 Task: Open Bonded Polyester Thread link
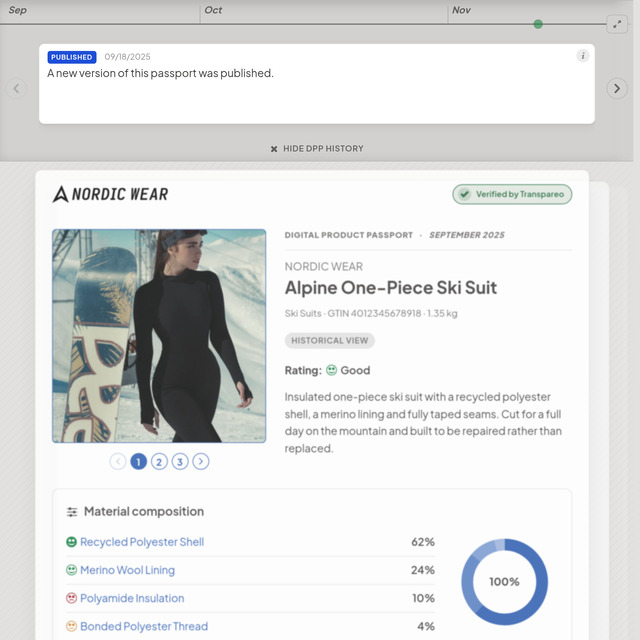pos(144,627)
